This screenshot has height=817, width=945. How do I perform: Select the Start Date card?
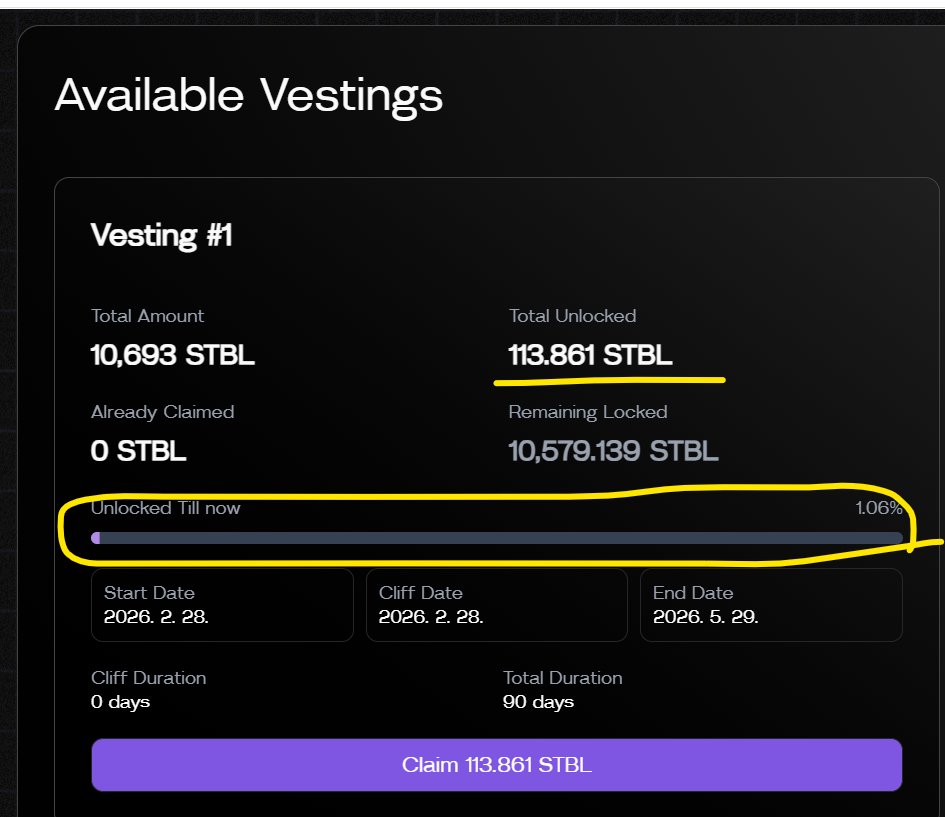pos(222,605)
